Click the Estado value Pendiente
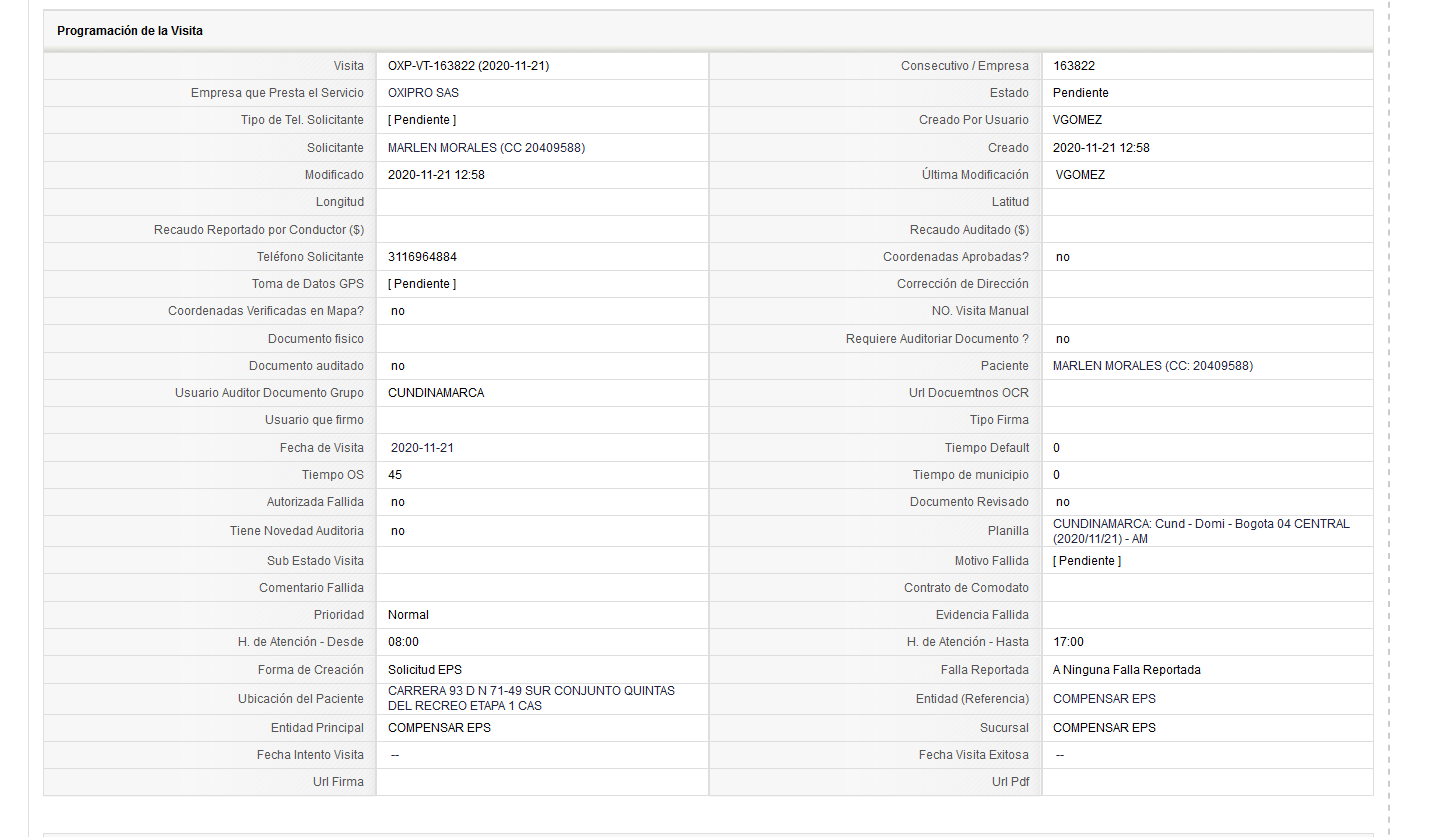 coord(1081,93)
